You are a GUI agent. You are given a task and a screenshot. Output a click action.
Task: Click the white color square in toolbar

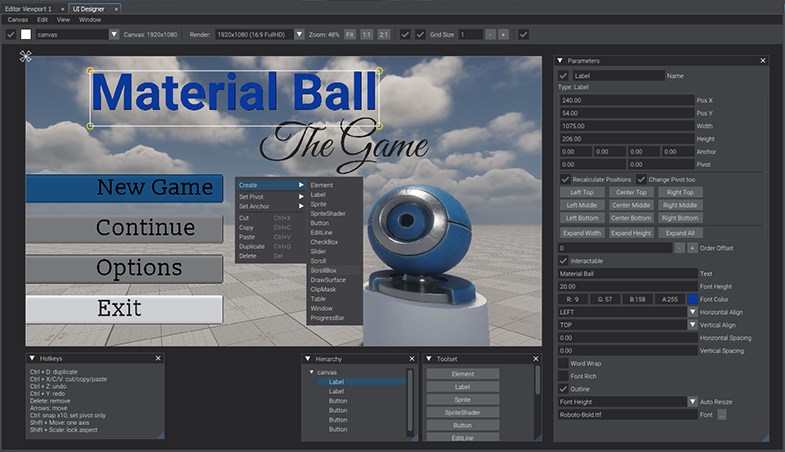27,35
